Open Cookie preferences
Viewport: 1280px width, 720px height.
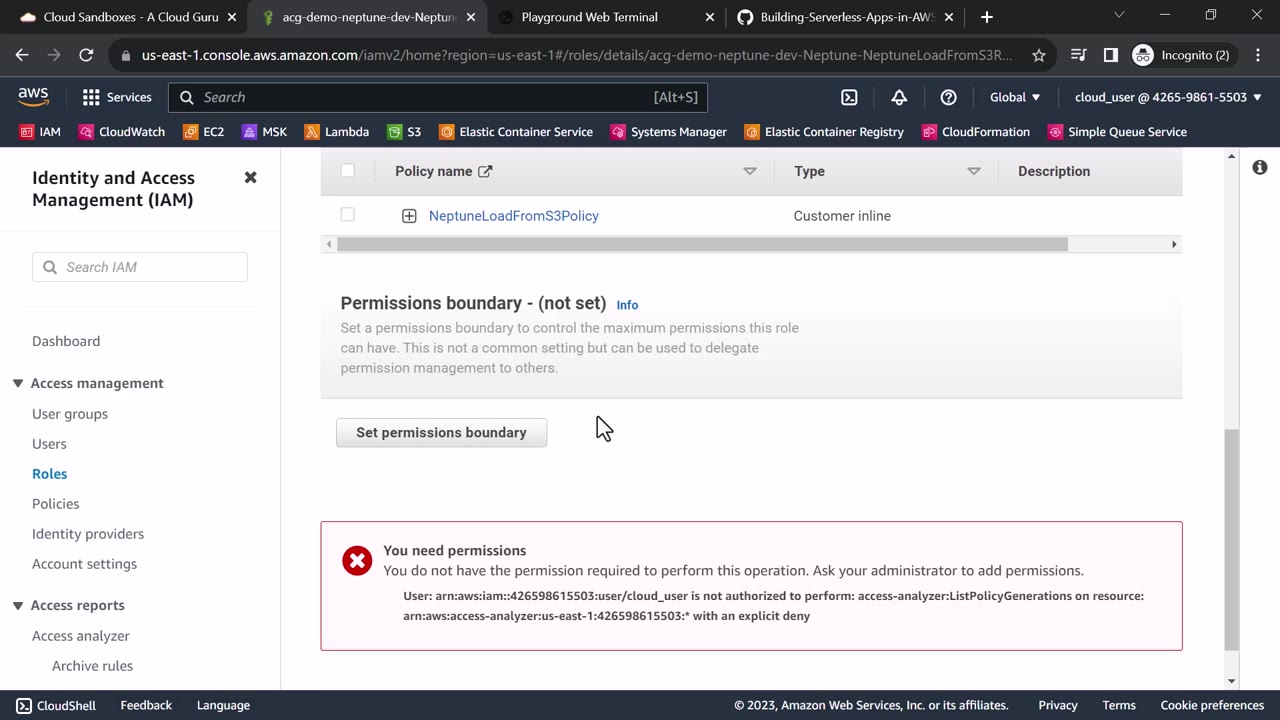1212,705
